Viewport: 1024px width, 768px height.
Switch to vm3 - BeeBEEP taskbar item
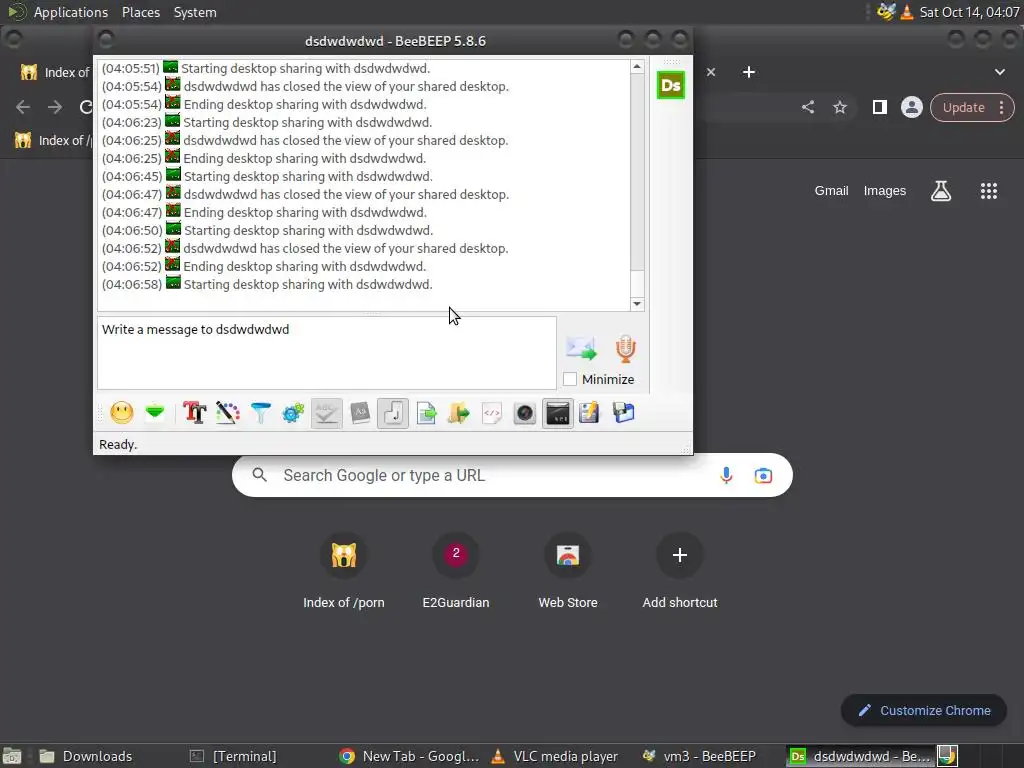(699, 756)
